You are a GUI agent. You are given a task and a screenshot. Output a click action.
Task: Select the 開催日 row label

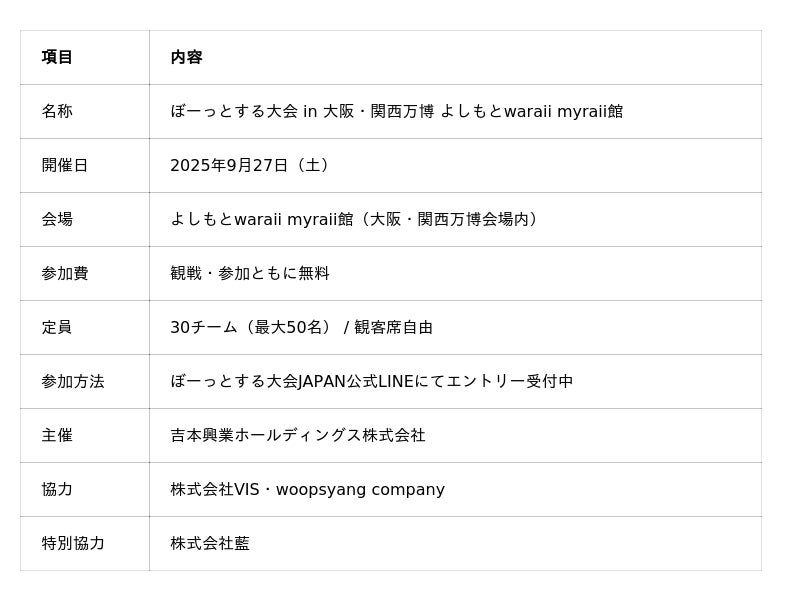point(65,166)
